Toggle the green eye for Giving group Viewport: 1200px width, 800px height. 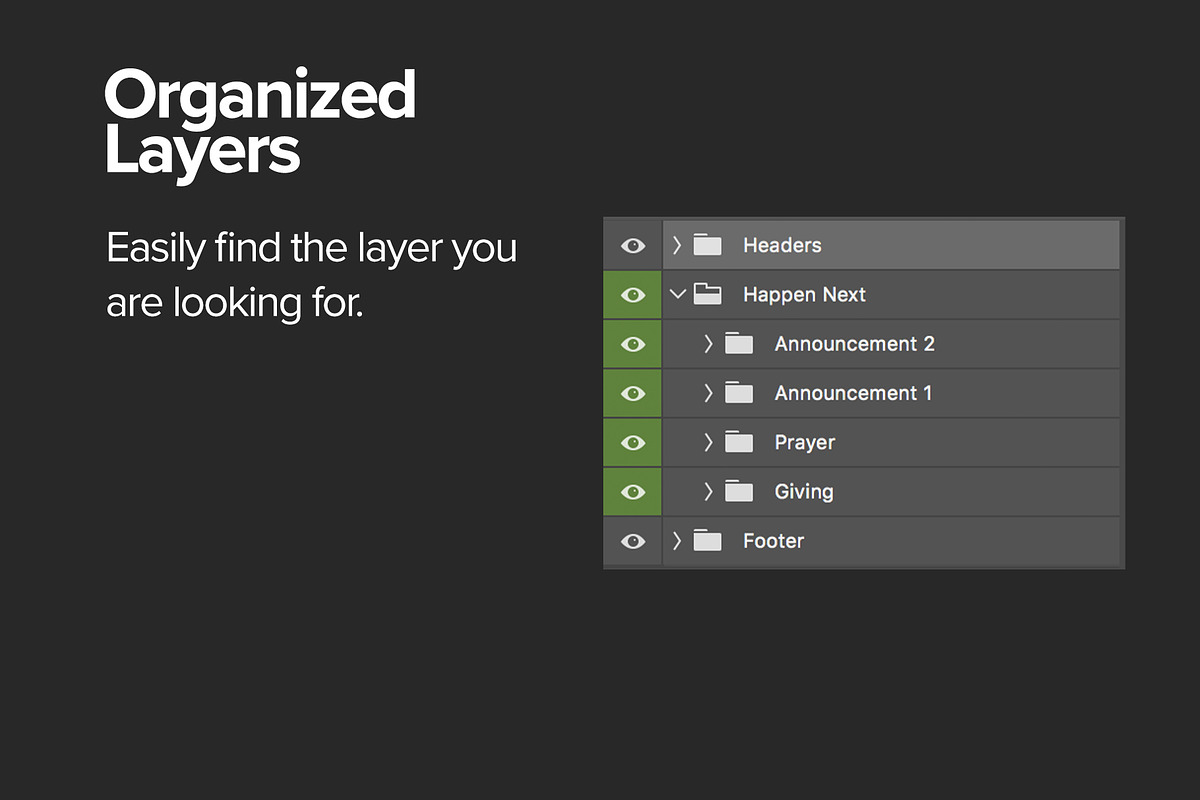coord(632,491)
